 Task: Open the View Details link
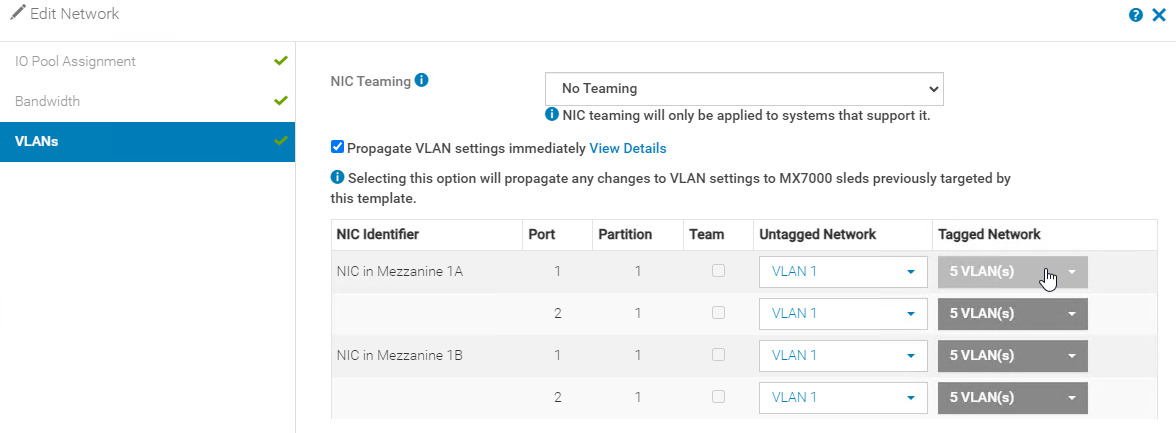(628, 148)
